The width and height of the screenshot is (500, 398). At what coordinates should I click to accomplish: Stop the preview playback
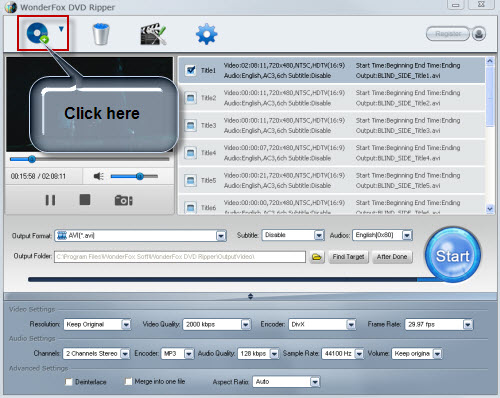coord(85,200)
